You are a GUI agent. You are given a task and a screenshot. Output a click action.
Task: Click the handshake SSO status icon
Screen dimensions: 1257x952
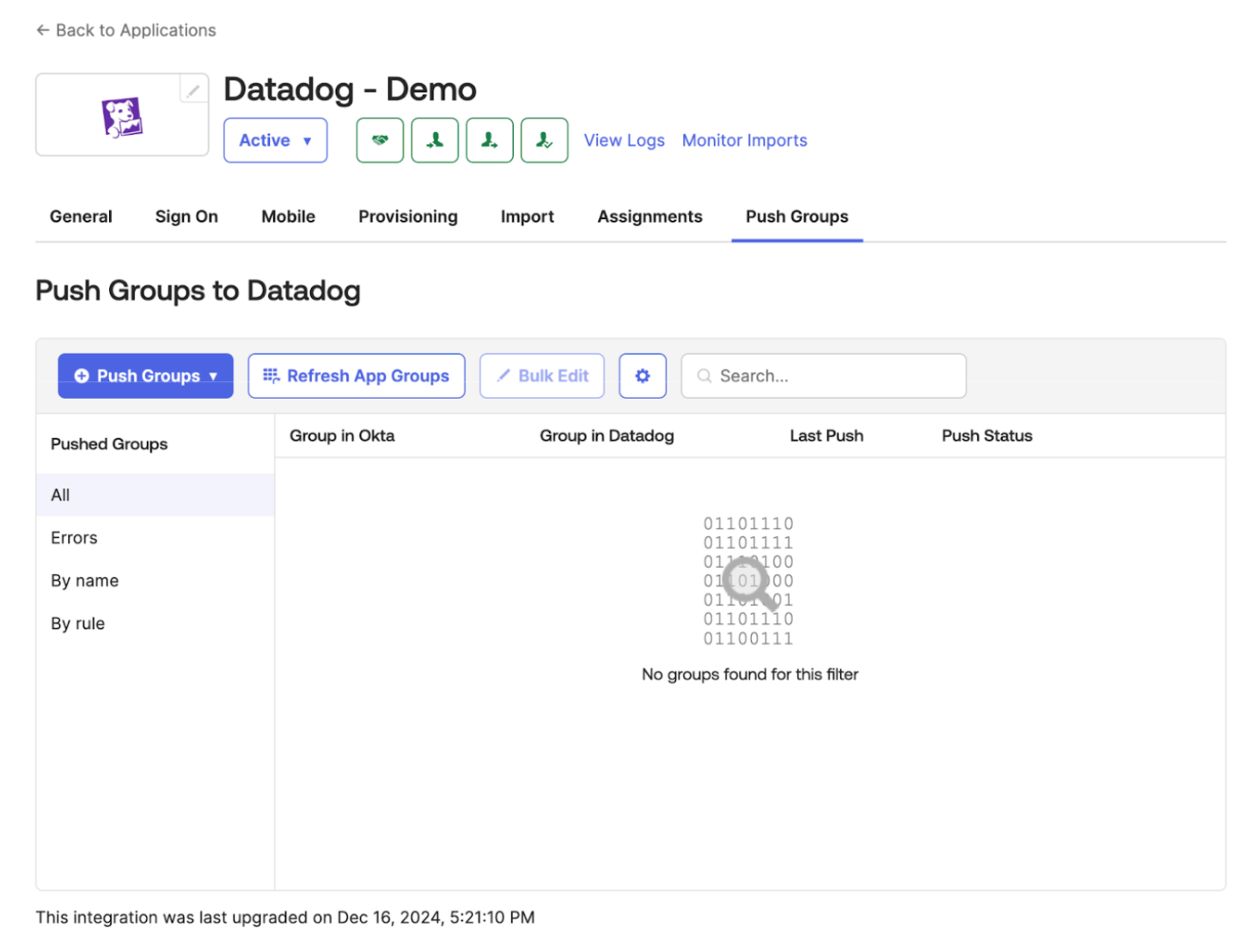(380, 140)
